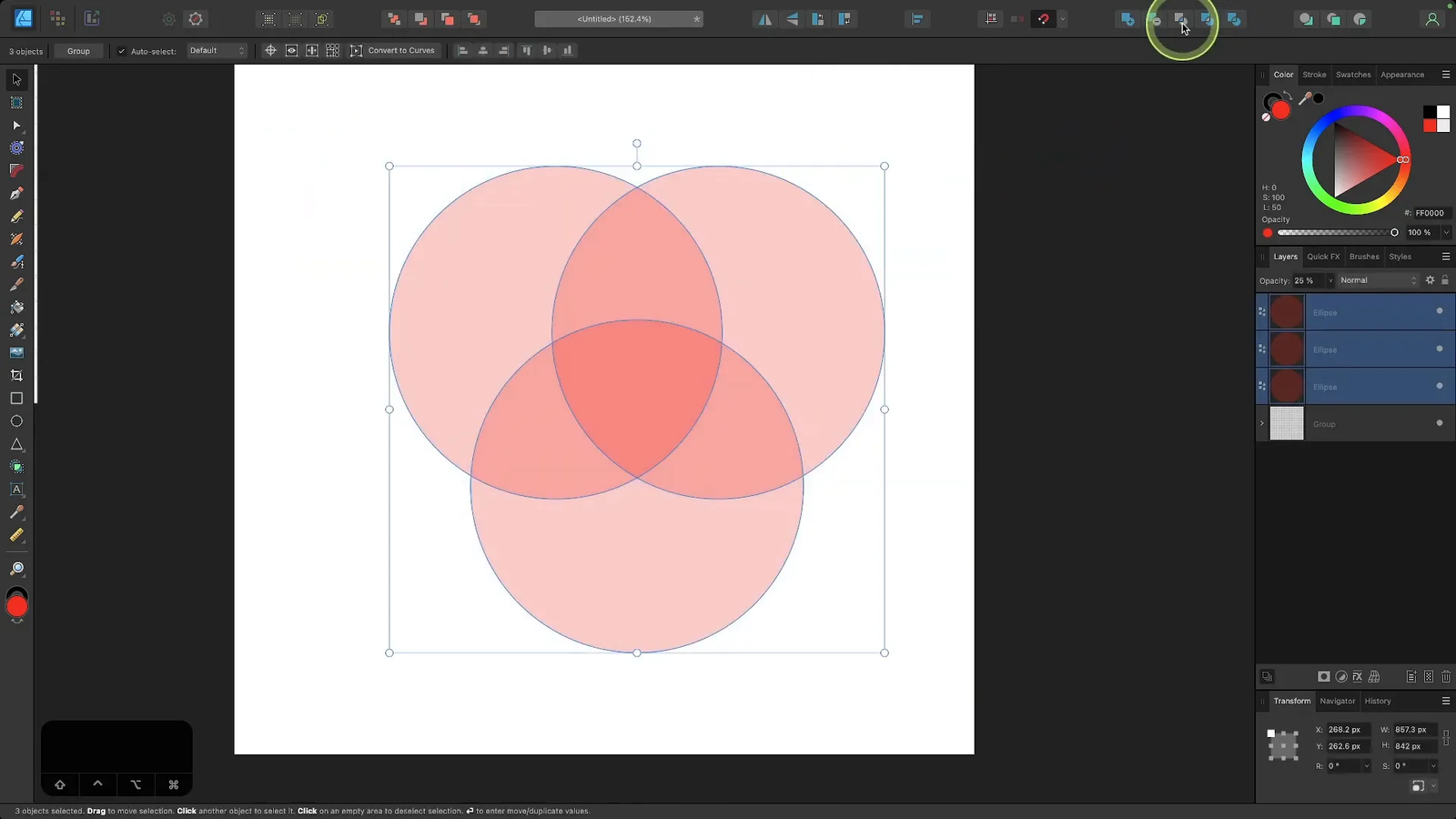Click the Convert to Curves button
This screenshot has width=1456, height=819.
pyautogui.click(x=393, y=51)
